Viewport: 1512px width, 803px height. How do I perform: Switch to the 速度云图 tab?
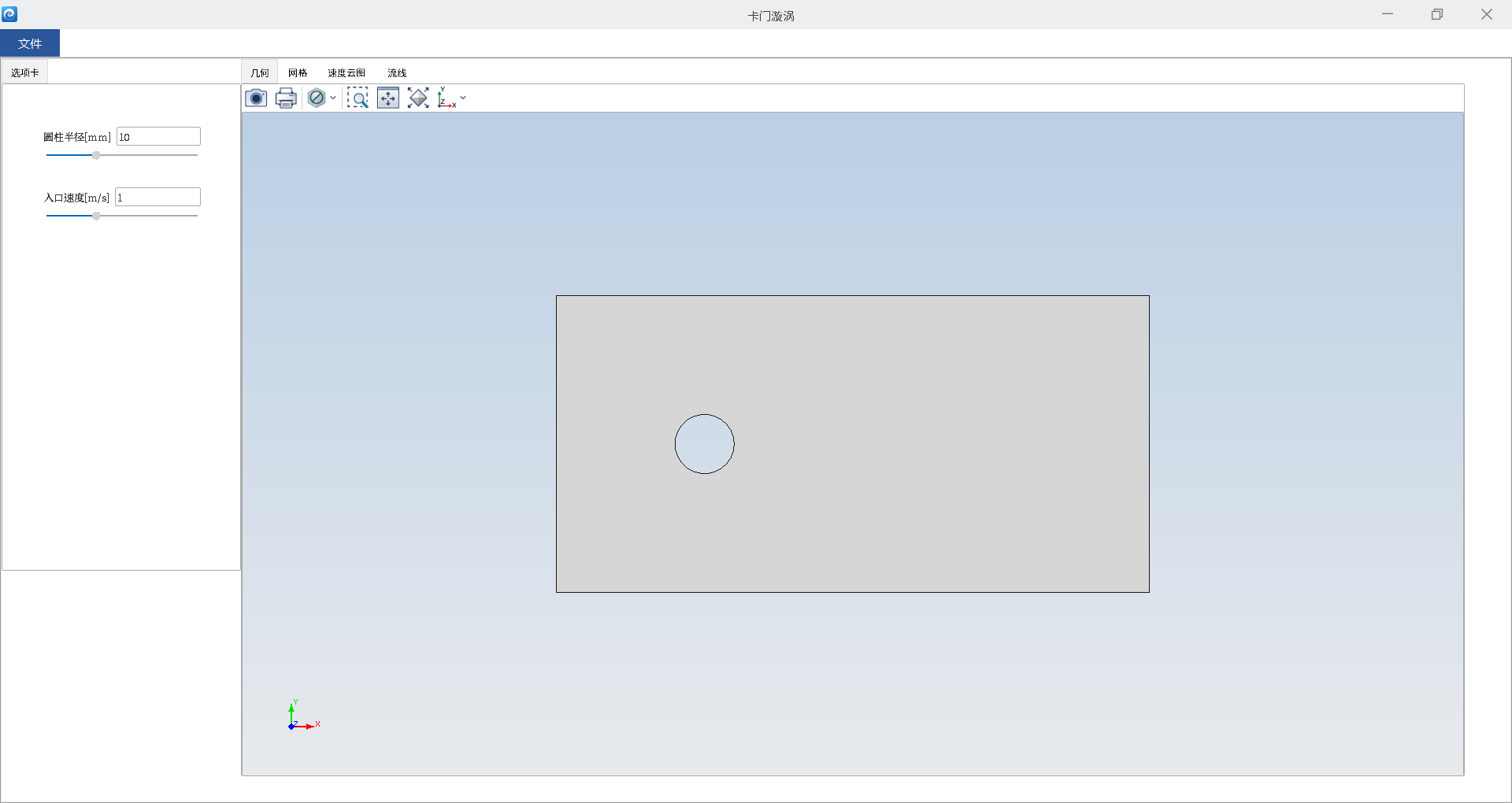(x=346, y=73)
